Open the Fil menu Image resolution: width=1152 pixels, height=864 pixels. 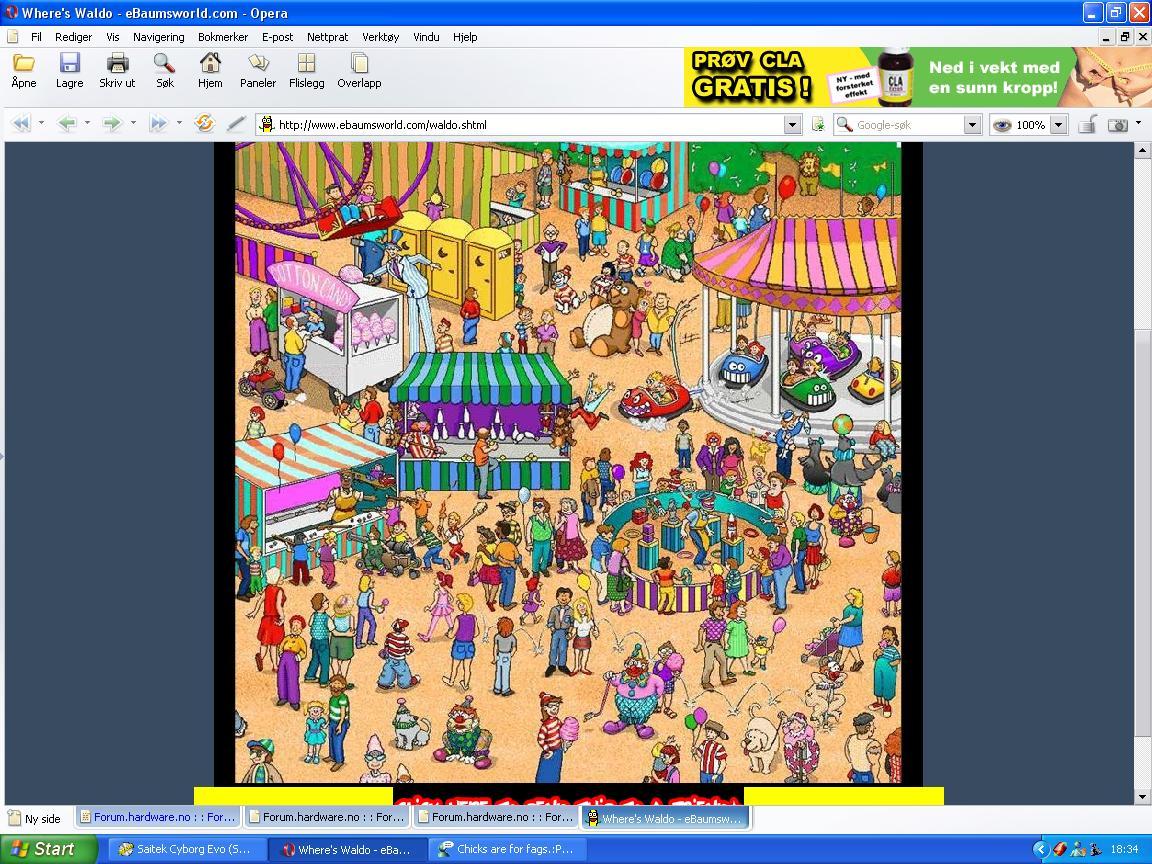(36, 37)
